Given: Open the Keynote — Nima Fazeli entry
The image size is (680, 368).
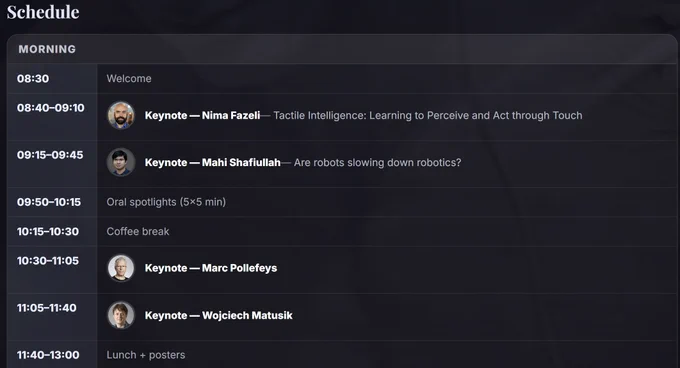Looking at the screenshot, I should click(x=203, y=115).
